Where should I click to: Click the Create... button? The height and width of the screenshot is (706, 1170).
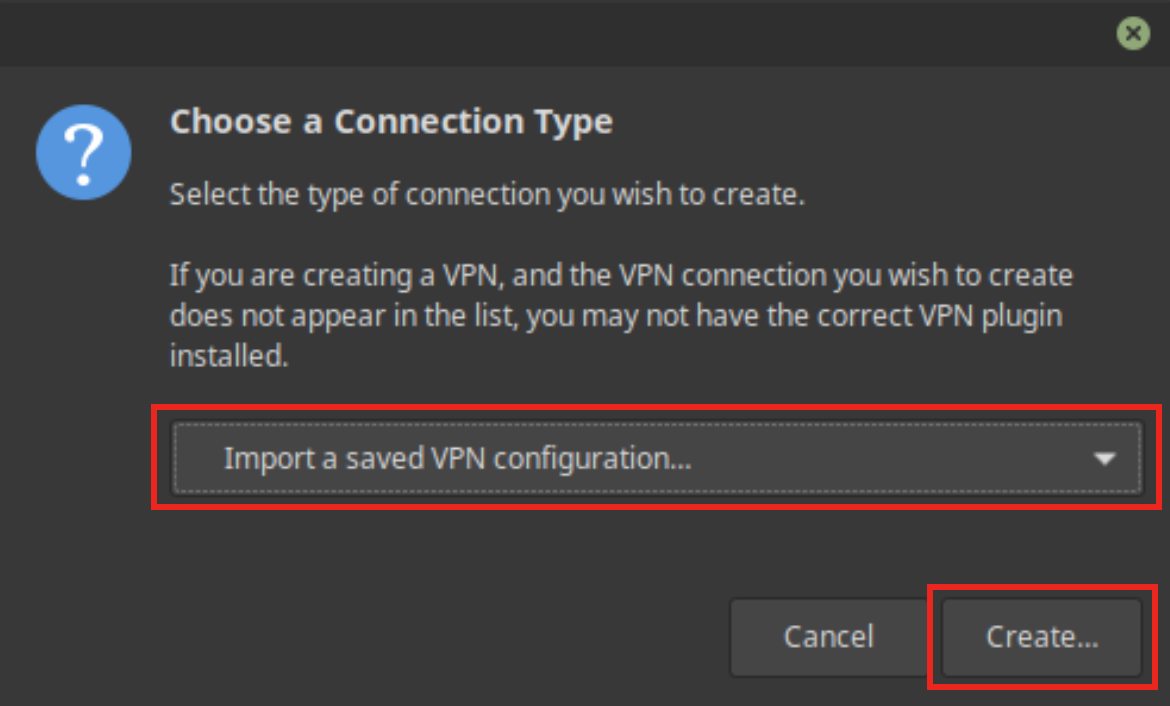1041,637
